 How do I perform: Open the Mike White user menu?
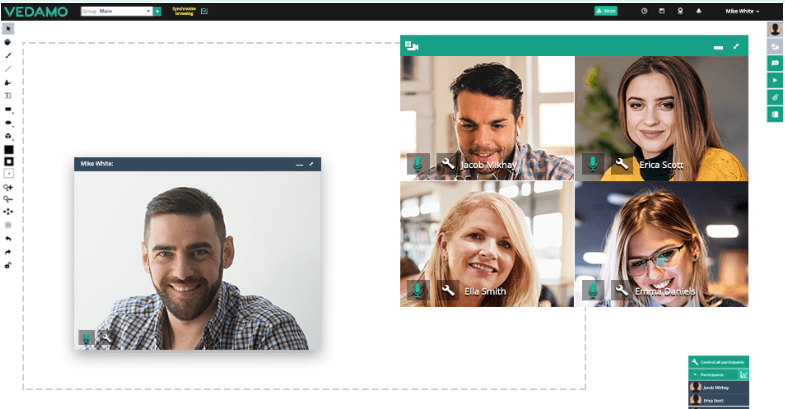click(x=741, y=11)
